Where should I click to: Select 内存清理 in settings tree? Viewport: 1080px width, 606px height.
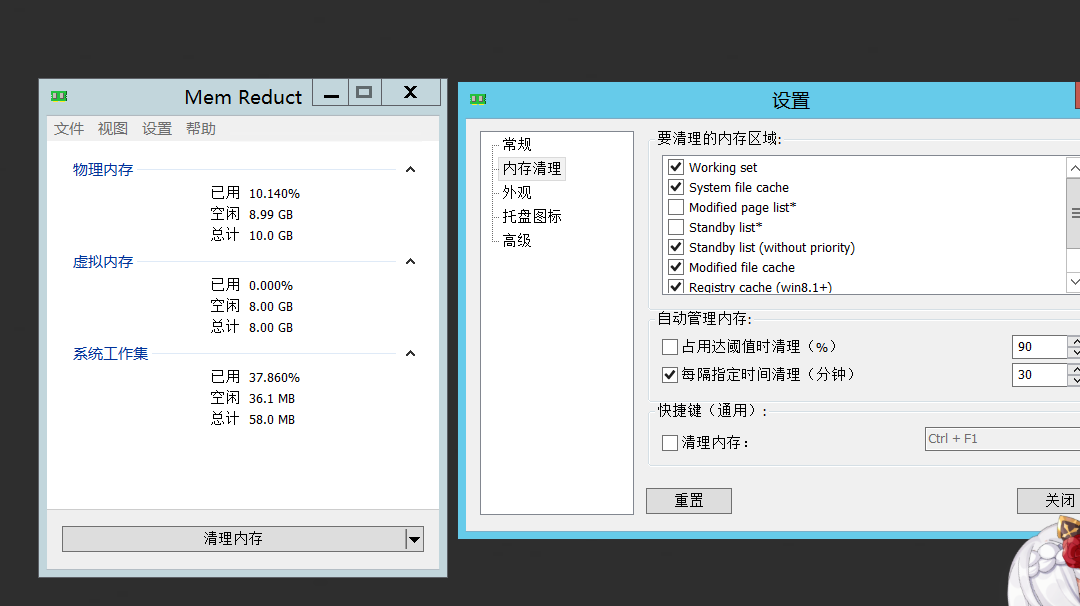[x=532, y=169]
